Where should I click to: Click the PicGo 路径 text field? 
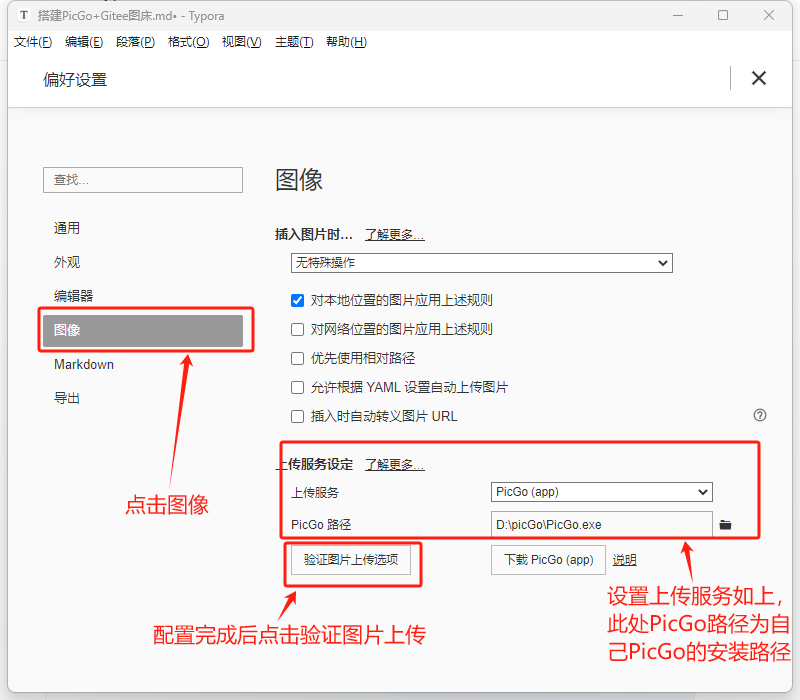coord(602,524)
